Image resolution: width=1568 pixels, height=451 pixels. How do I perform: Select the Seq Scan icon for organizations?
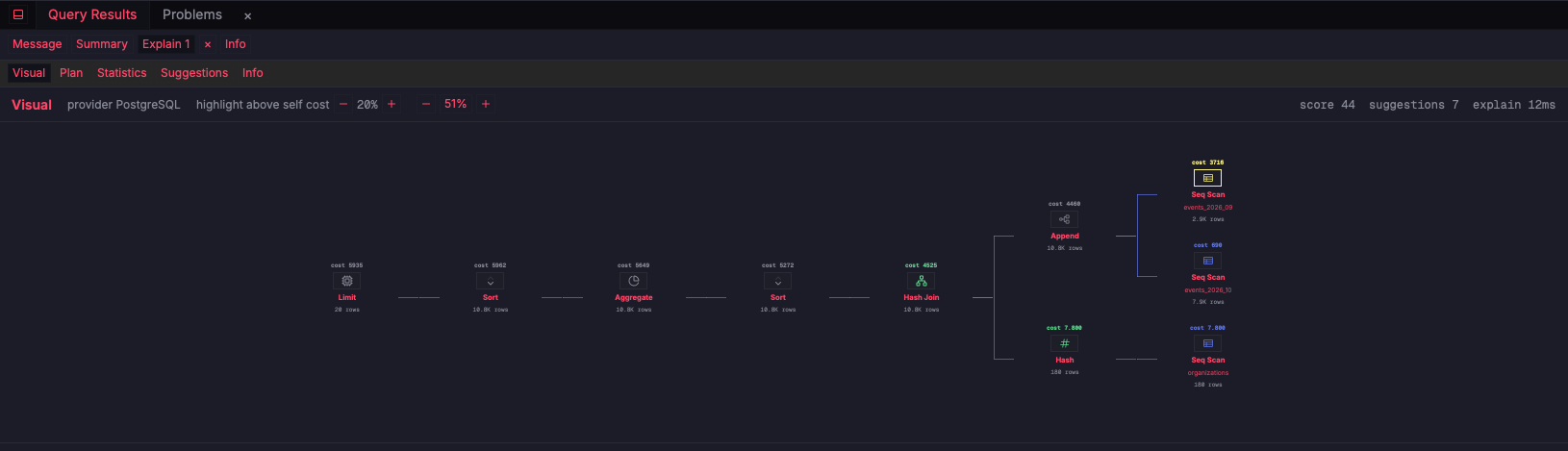coord(1208,343)
